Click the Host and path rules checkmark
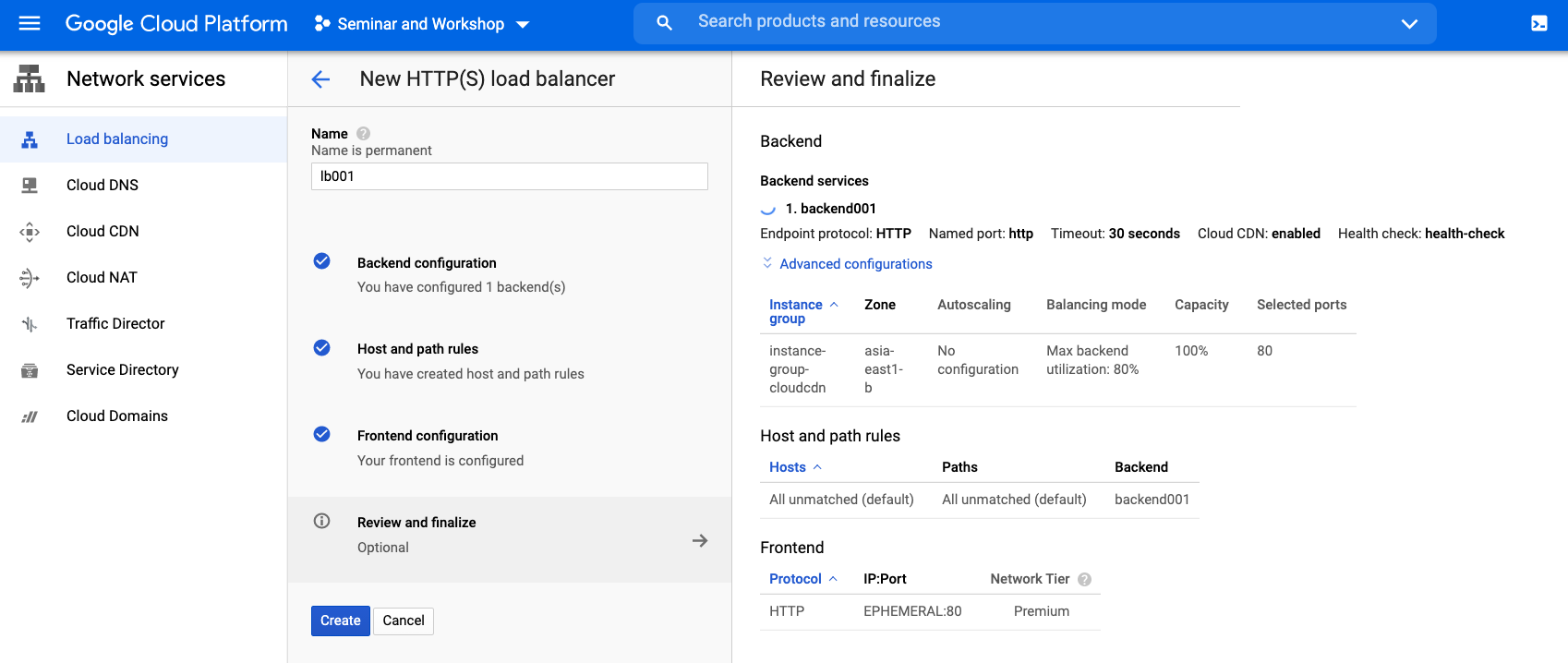Viewport: 1568px width, 663px height. coord(321,348)
